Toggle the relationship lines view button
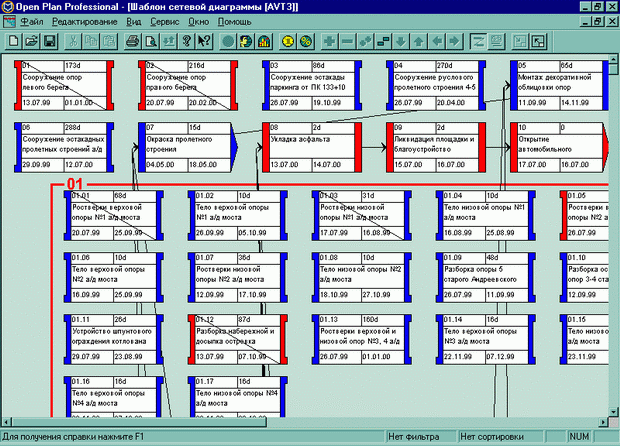The width and height of the screenshot is (620, 446). click(x=479, y=41)
